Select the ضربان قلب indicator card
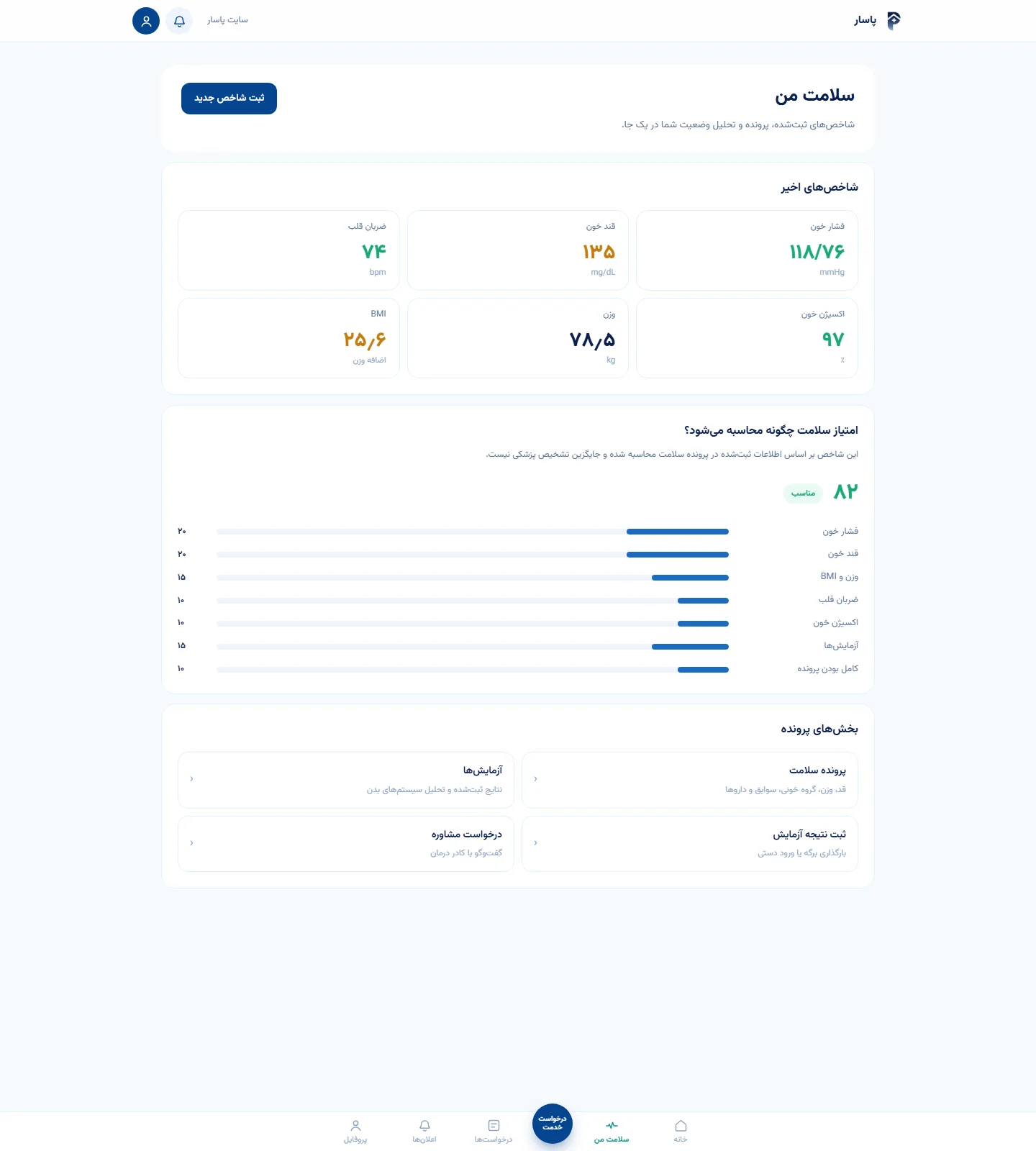This screenshot has width=1036, height=1151. (x=288, y=250)
